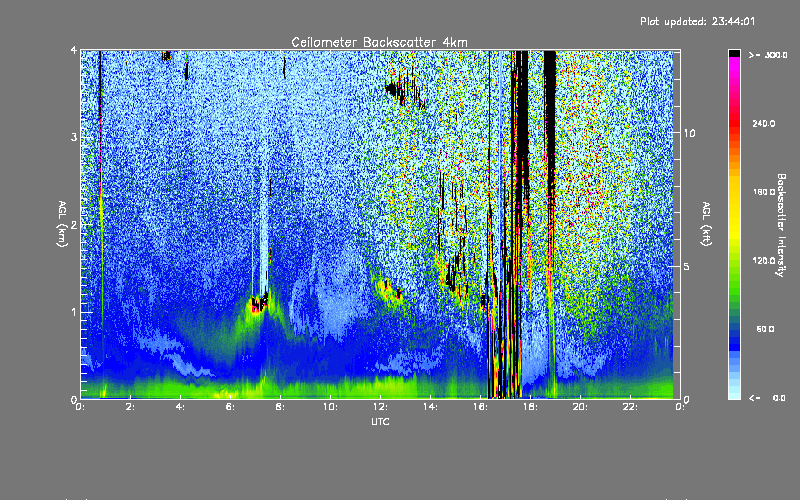Image resolution: width=800 pixels, height=500 pixels.
Task: Click the "180.0" colorbar value
Action: tap(764, 192)
